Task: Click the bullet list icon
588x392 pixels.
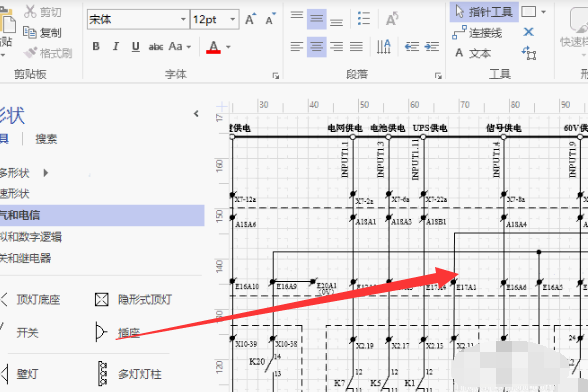Action: [x=364, y=18]
